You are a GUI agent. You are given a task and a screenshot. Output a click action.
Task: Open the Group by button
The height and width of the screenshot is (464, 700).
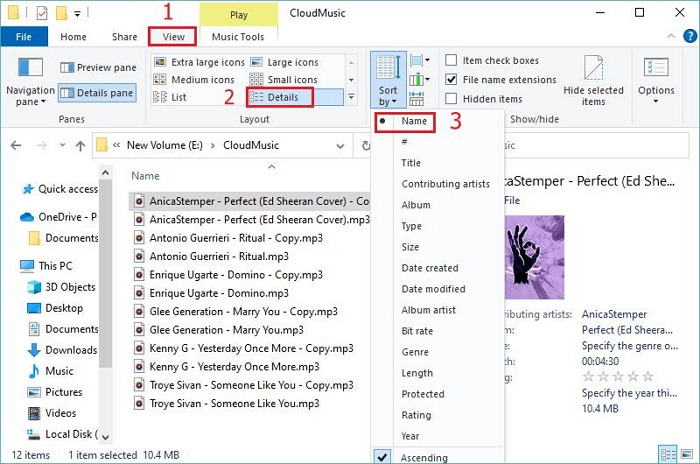pos(420,60)
